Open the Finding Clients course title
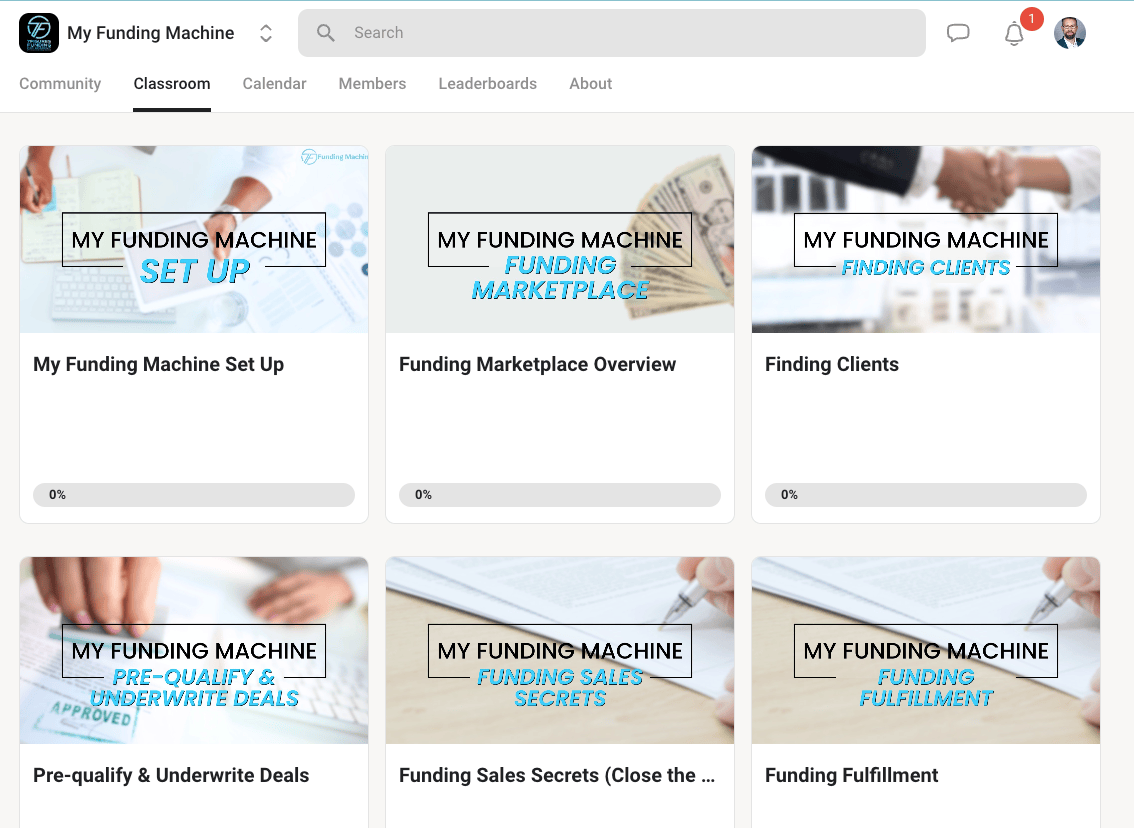1134x828 pixels. tap(832, 364)
